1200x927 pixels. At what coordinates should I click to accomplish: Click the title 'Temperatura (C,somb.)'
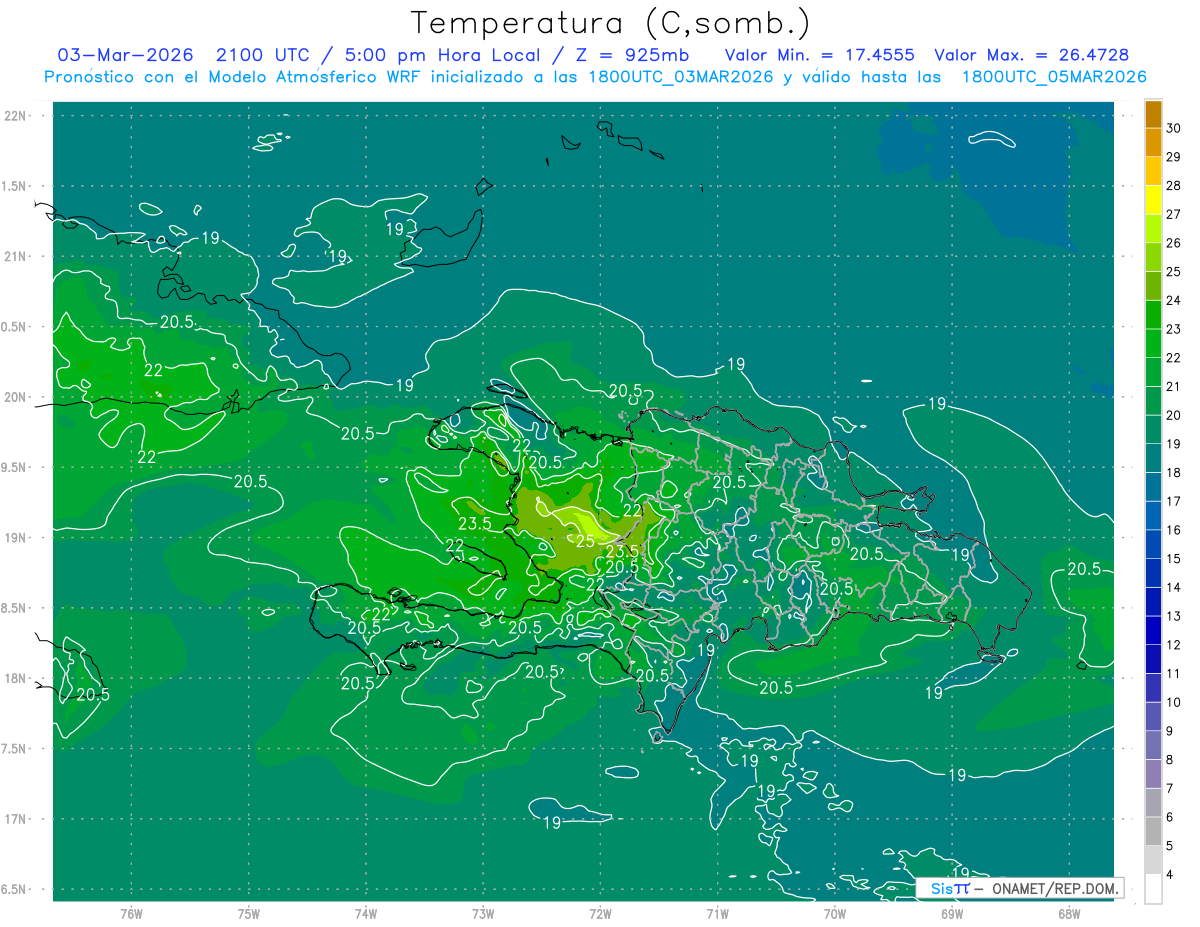pos(611,23)
